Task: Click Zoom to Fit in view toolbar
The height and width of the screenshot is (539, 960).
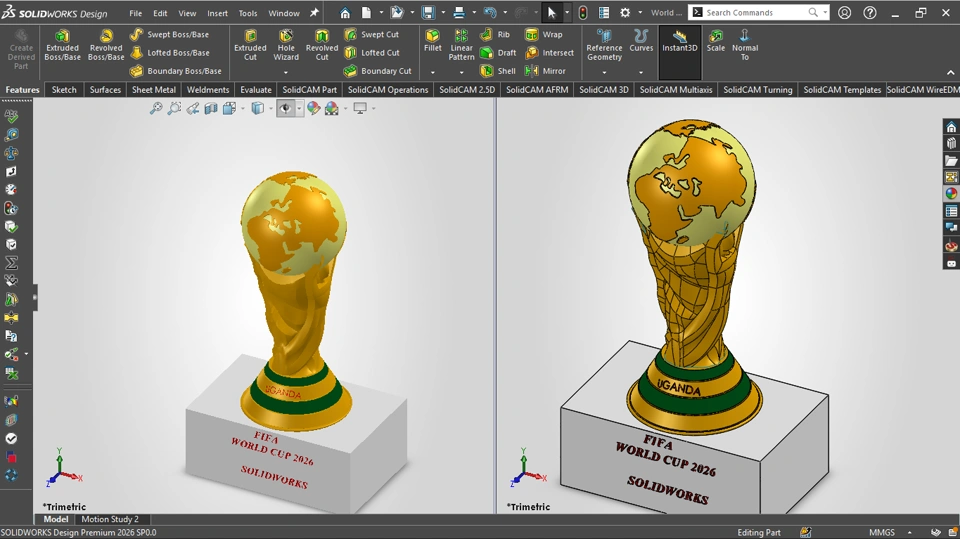Action: click(x=156, y=108)
